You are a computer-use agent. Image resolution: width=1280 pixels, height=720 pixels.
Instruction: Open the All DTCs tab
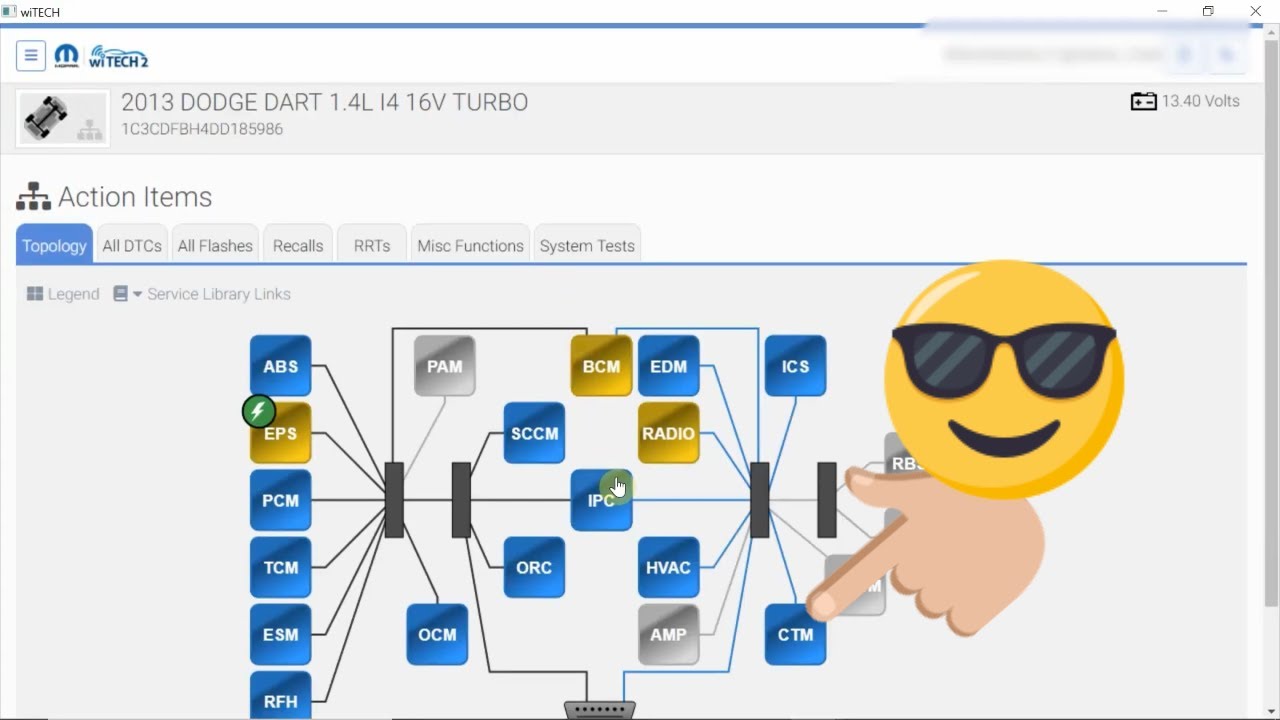(132, 245)
